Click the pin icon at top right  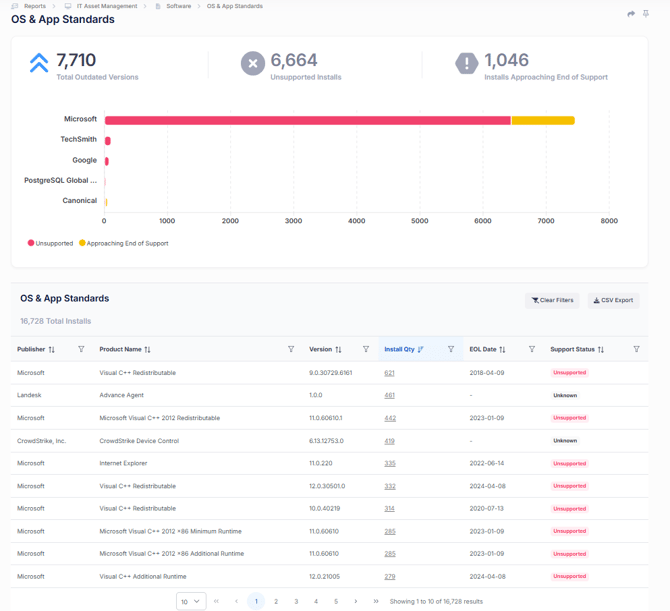click(646, 14)
